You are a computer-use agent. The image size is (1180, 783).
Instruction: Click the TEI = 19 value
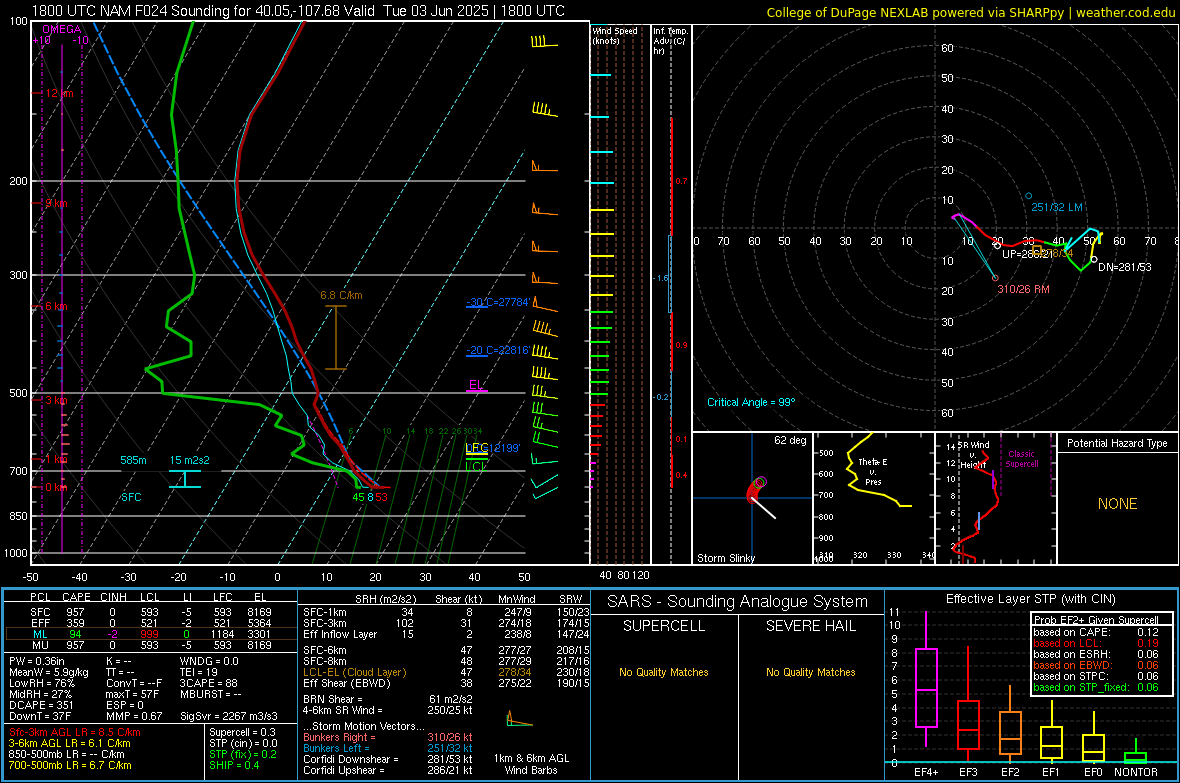tap(199, 672)
